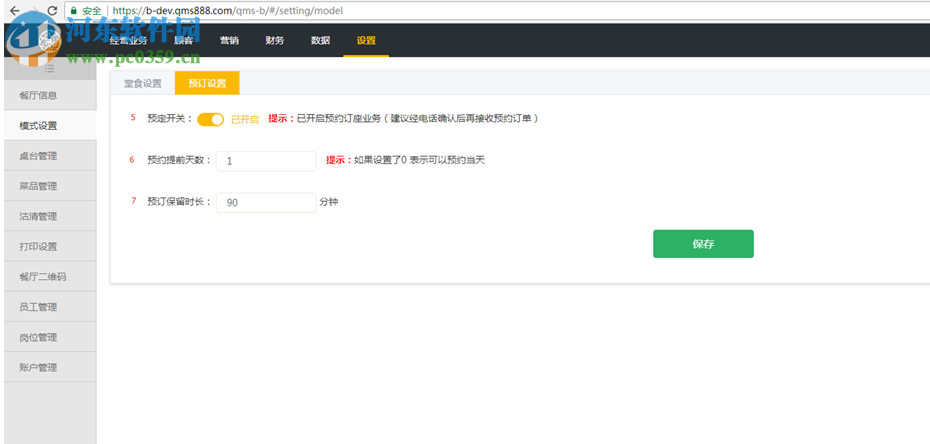Screen dimensions: 930x444
Task: Click the 预定开关 label text
Action: point(170,119)
